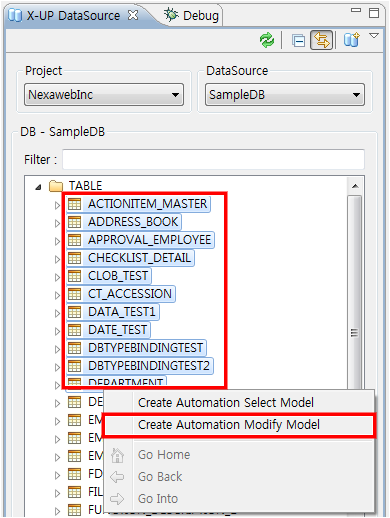Click the green Refresh icon in toolbar

[267, 41]
